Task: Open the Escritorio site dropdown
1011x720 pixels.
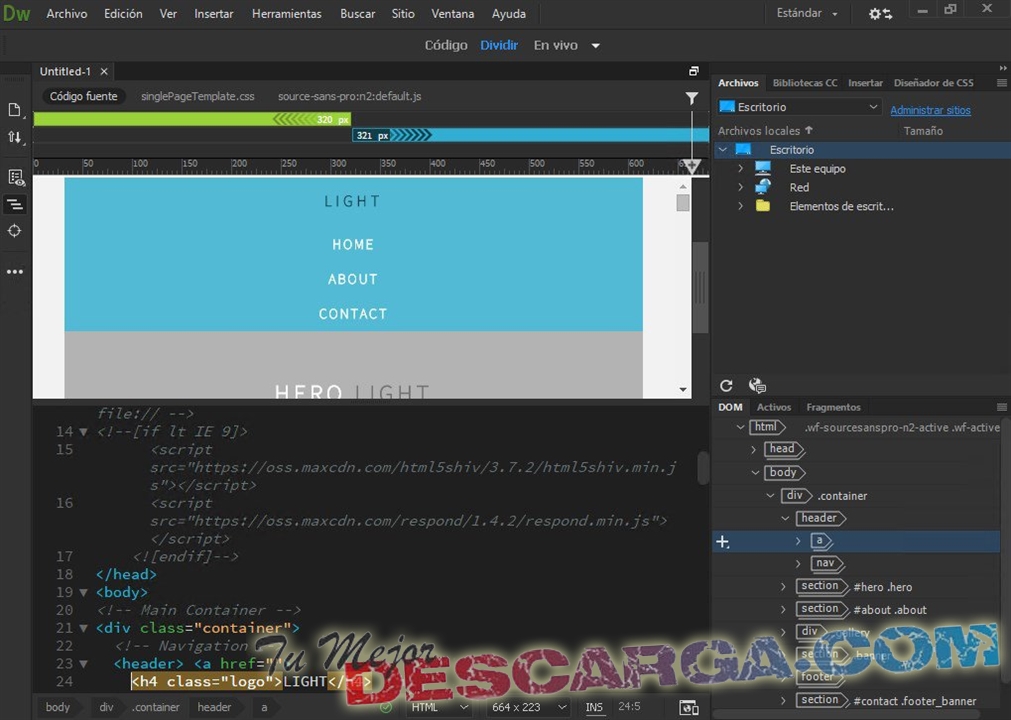Action: tap(799, 107)
